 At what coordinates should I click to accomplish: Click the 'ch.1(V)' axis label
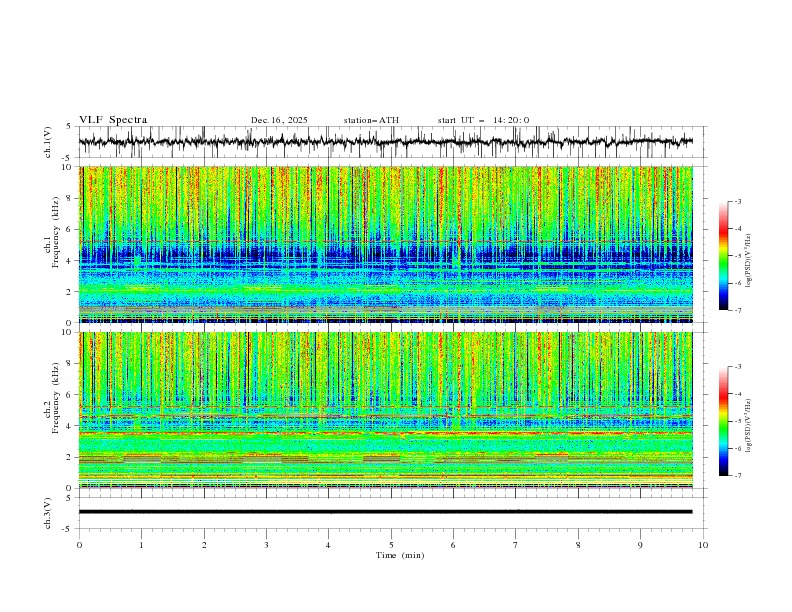tap(48, 142)
